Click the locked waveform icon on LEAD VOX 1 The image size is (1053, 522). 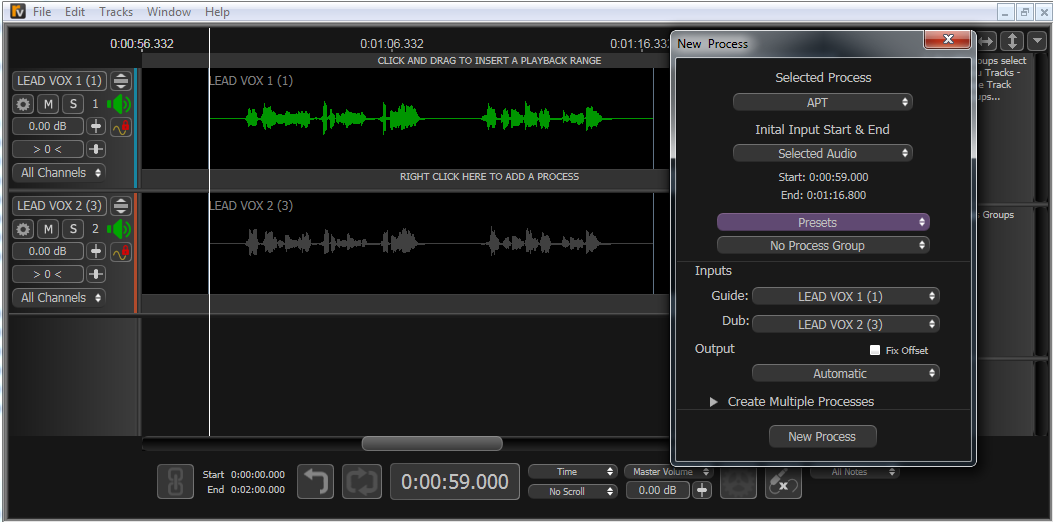click(121, 127)
